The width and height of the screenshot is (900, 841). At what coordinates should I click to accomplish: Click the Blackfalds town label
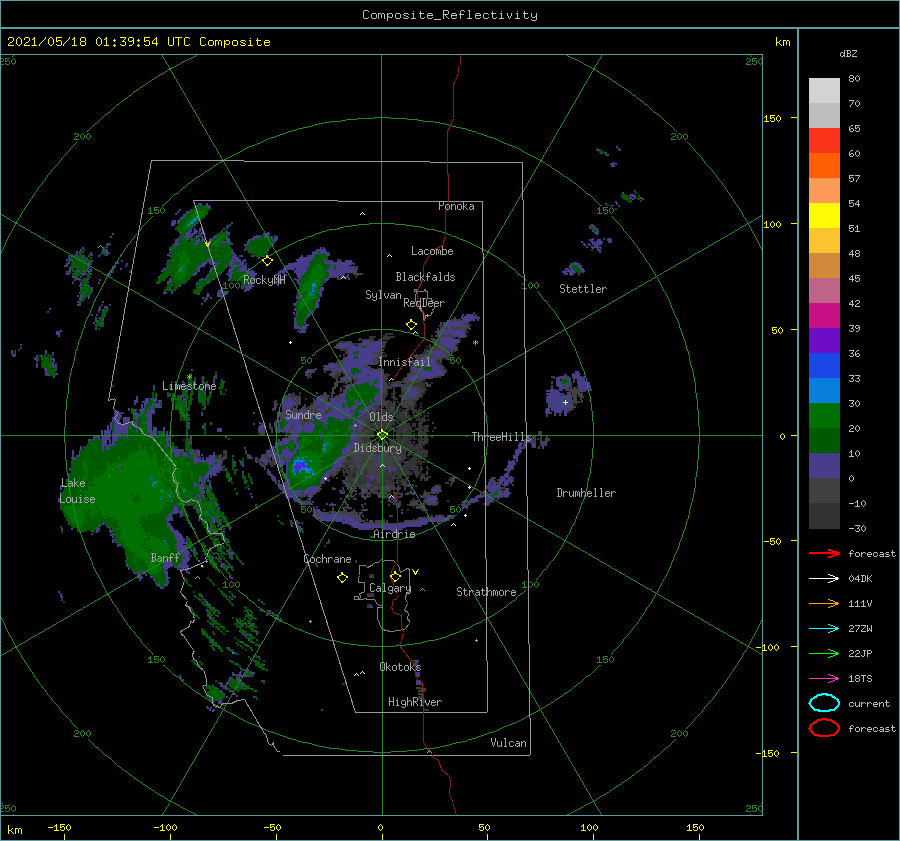point(425,277)
